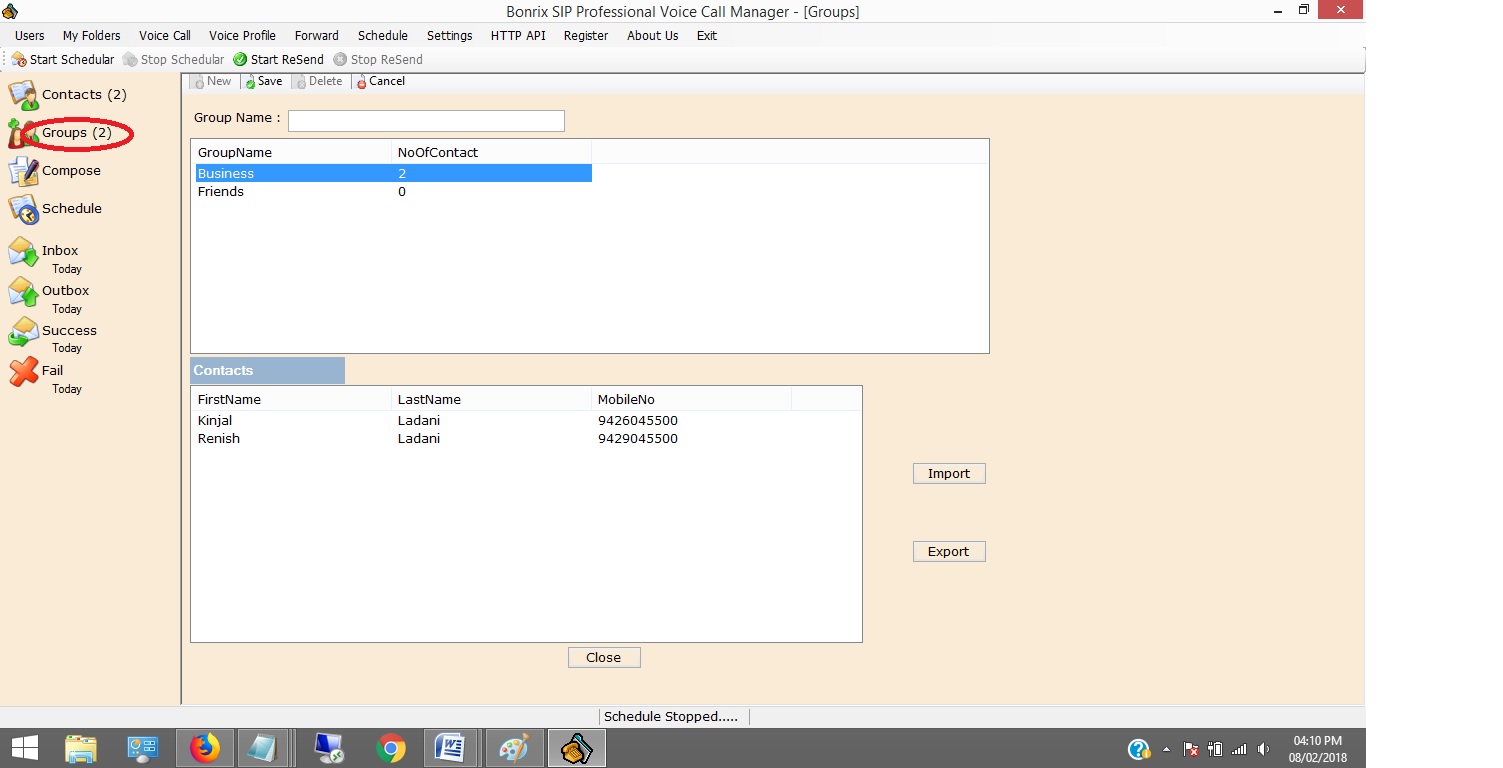
Task: Show hidden tray icons arrow
Action: coord(1166,749)
